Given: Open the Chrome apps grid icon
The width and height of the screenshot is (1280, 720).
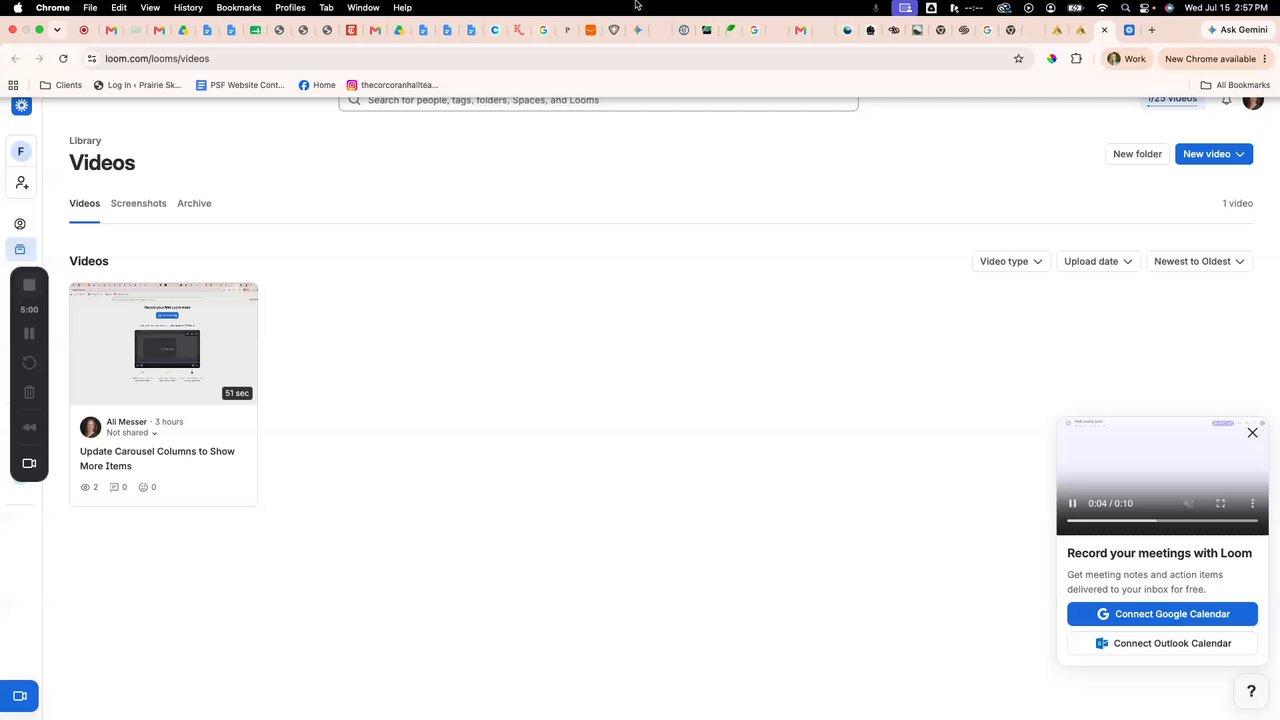Looking at the screenshot, I should [x=14, y=85].
